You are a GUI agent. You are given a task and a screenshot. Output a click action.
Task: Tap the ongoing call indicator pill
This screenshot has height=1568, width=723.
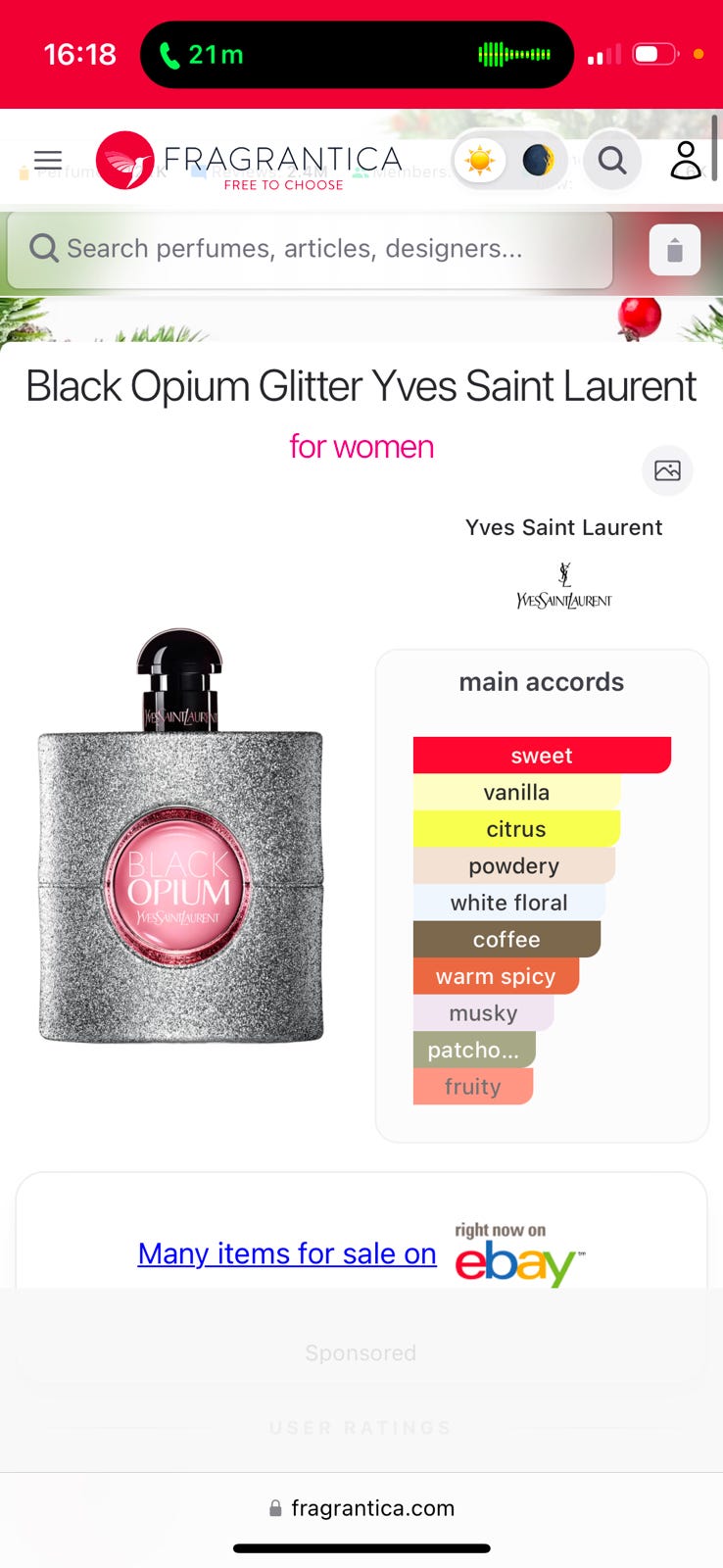pyautogui.click(x=357, y=55)
